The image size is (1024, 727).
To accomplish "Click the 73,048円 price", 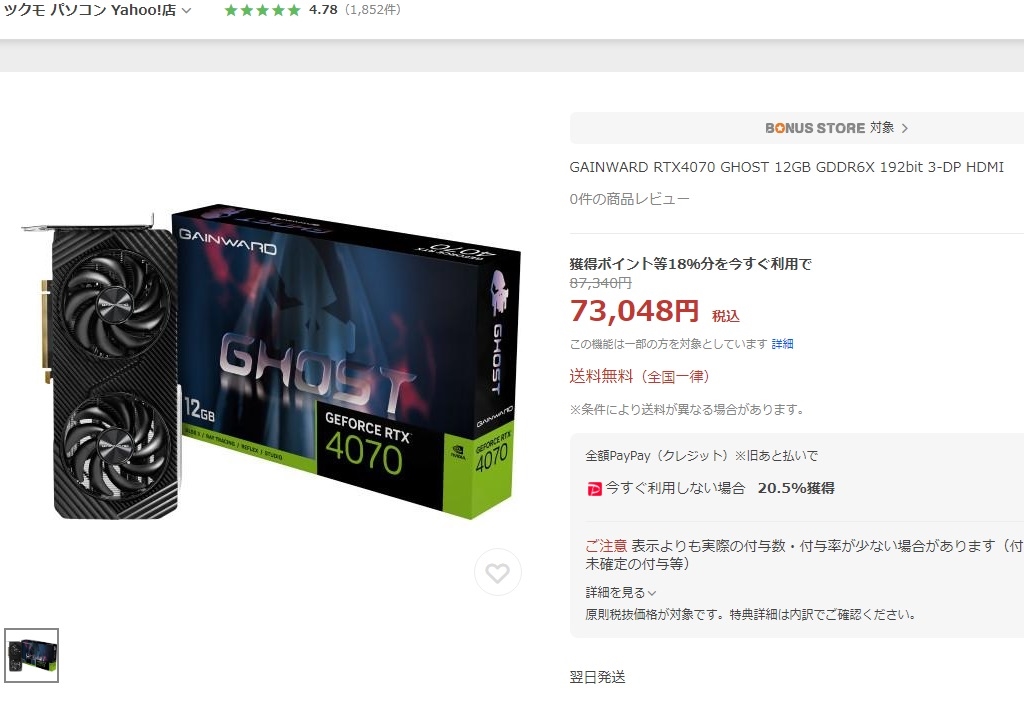I will [x=635, y=311].
